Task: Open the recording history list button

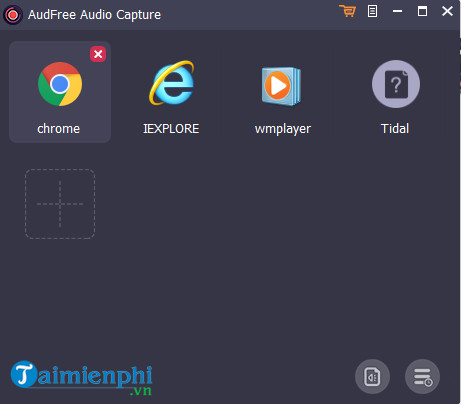Action: click(422, 377)
